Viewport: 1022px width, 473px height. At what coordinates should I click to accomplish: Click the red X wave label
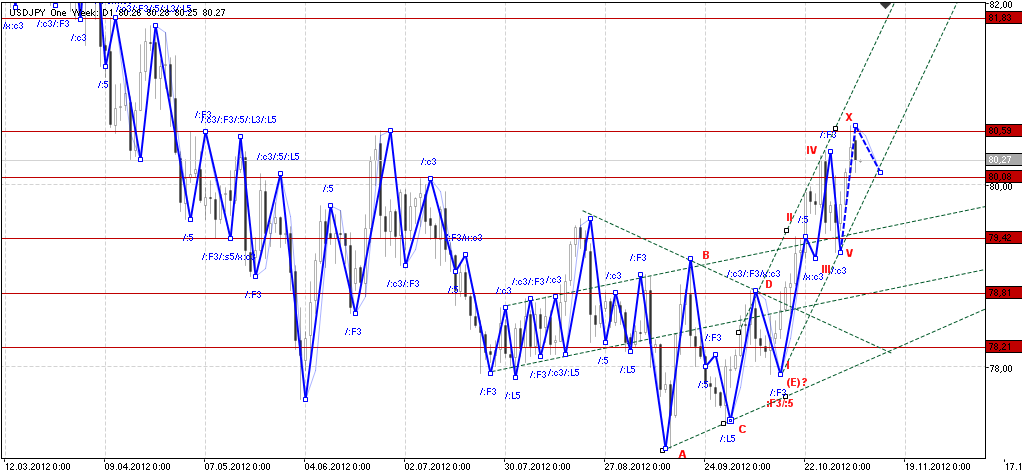point(850,118)
